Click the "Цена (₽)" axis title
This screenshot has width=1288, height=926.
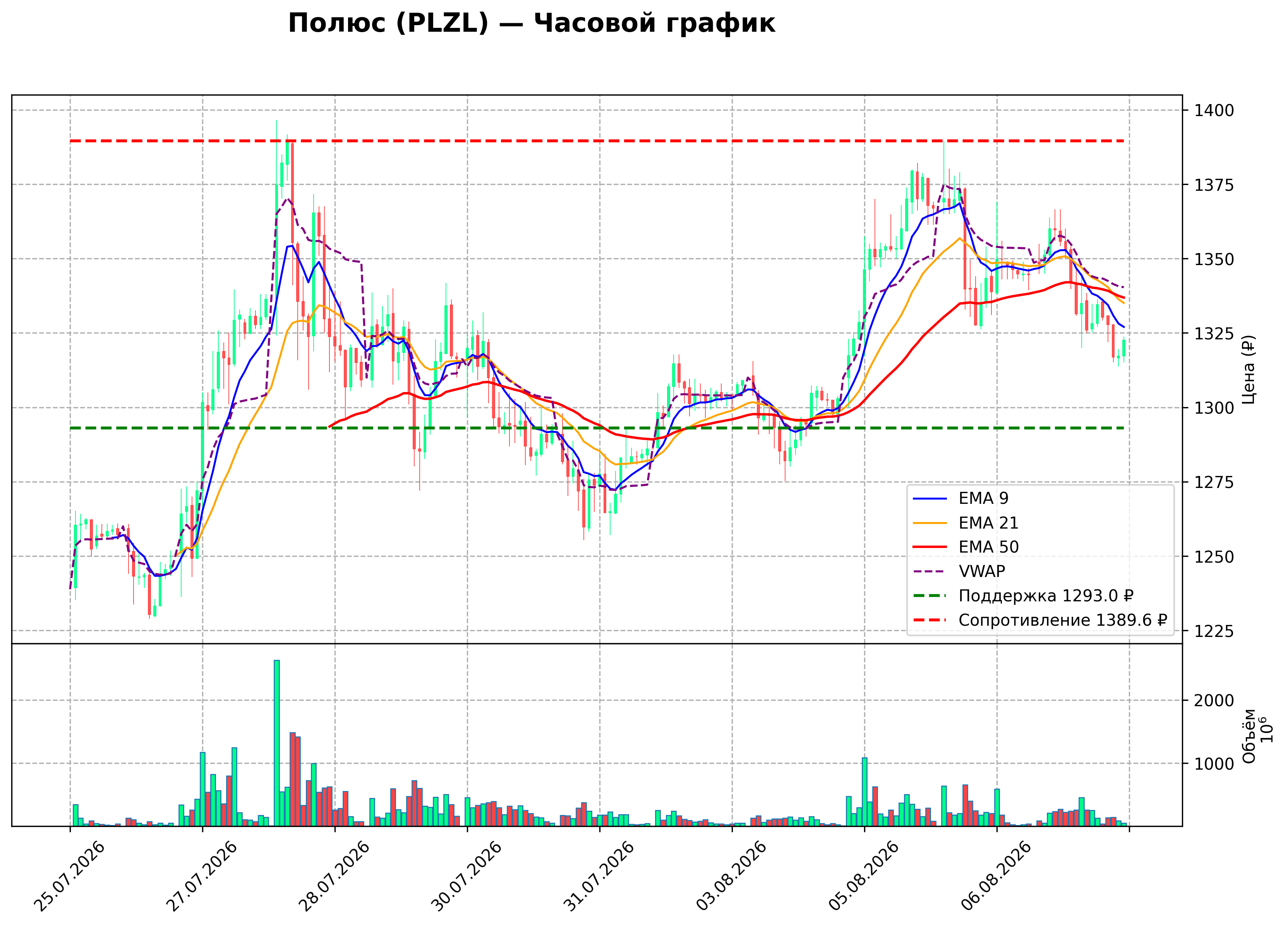[x=1249, y=370]
